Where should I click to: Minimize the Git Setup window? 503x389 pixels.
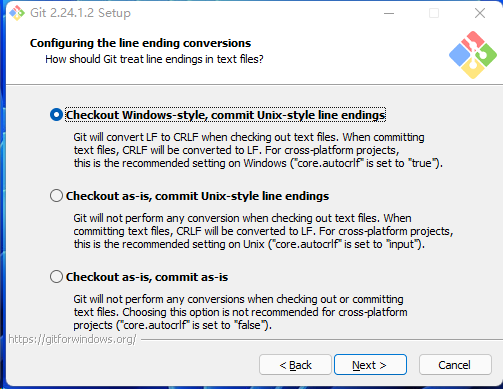click(x=389, y=13)
